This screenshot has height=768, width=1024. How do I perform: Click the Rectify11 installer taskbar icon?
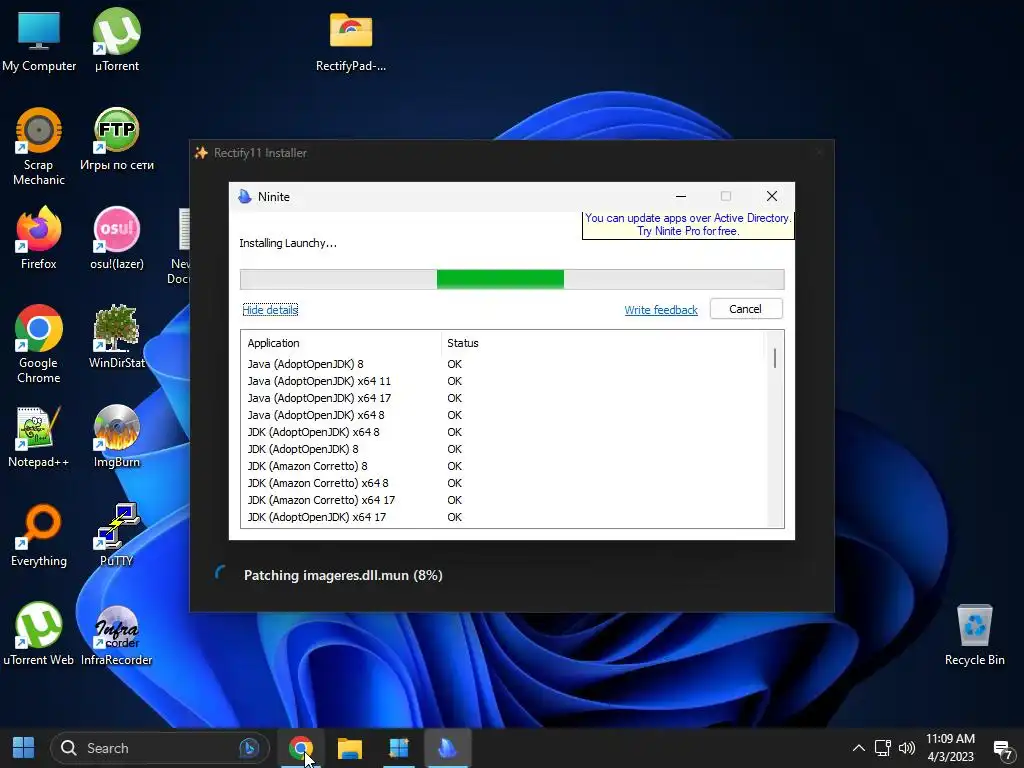tap(398, 748)
